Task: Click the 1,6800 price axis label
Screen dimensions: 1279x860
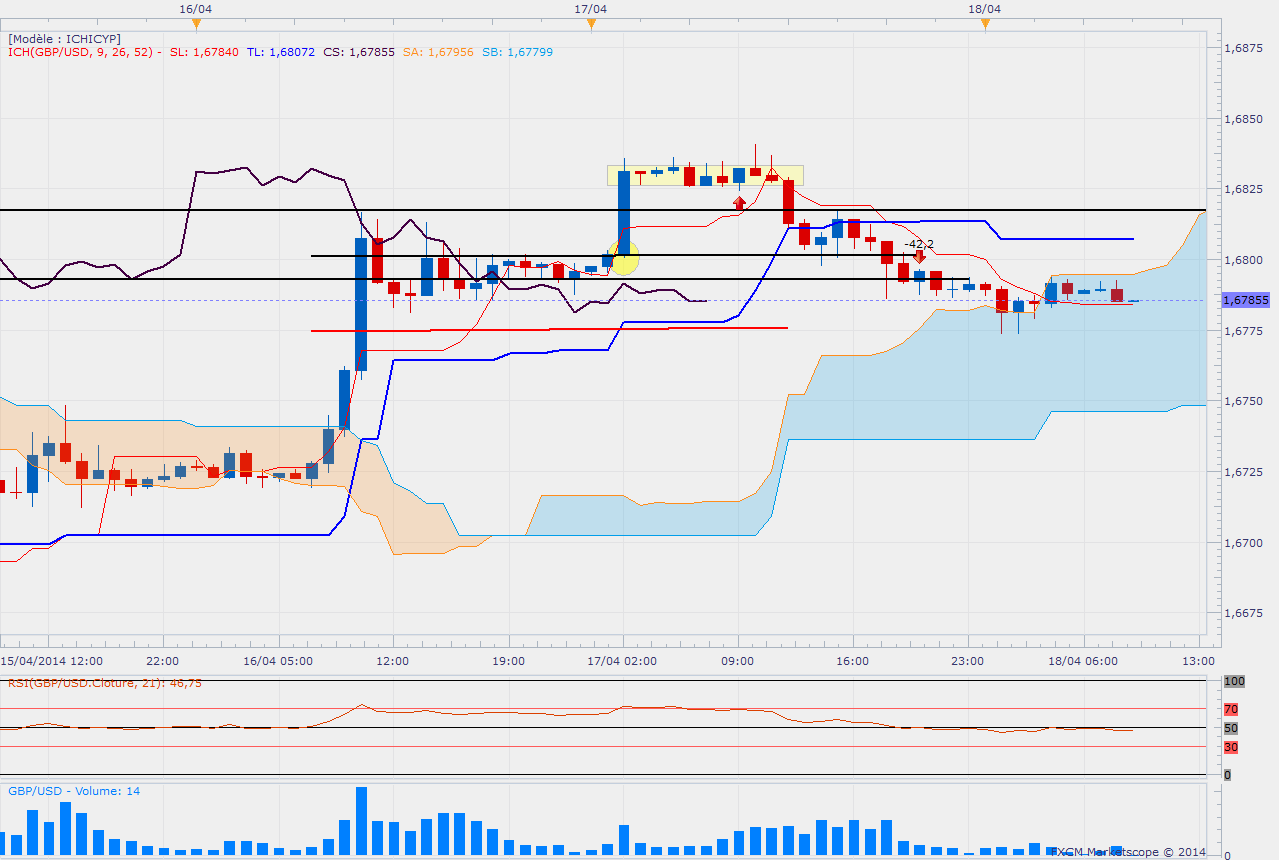Action: point(1243,260)
